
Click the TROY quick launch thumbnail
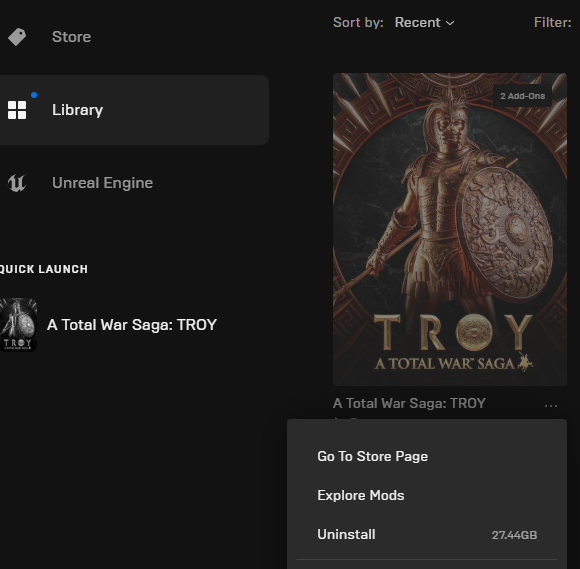coord(18,325)
